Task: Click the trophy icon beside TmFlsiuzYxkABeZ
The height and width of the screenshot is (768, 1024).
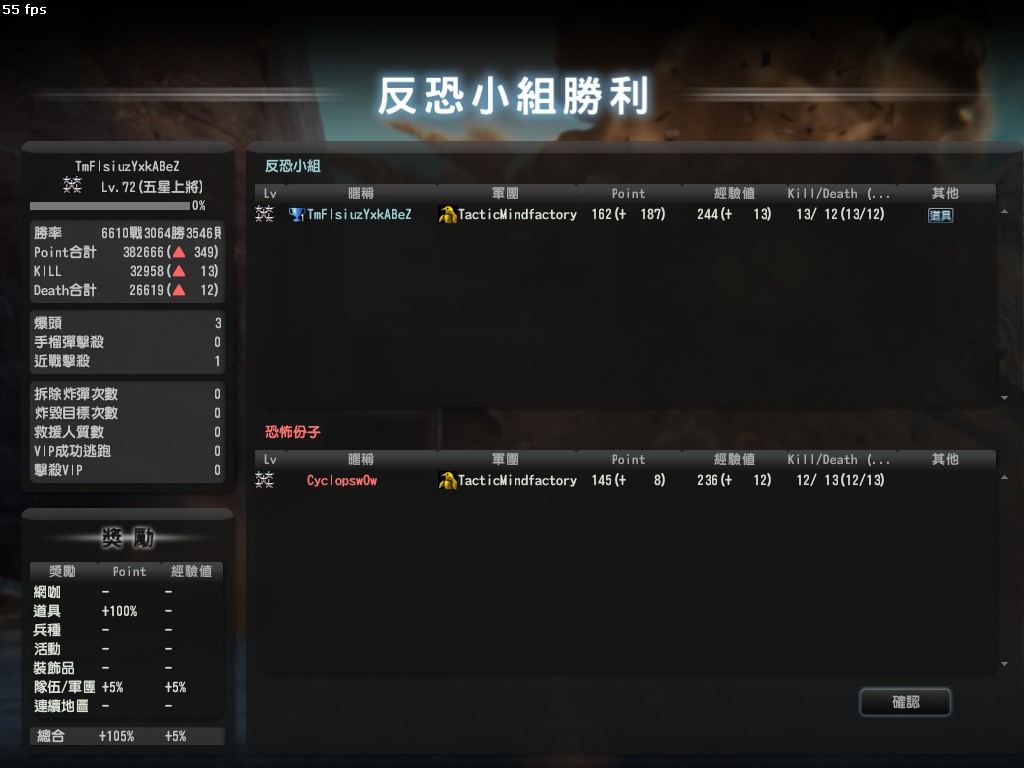Action: coord(296,214)
